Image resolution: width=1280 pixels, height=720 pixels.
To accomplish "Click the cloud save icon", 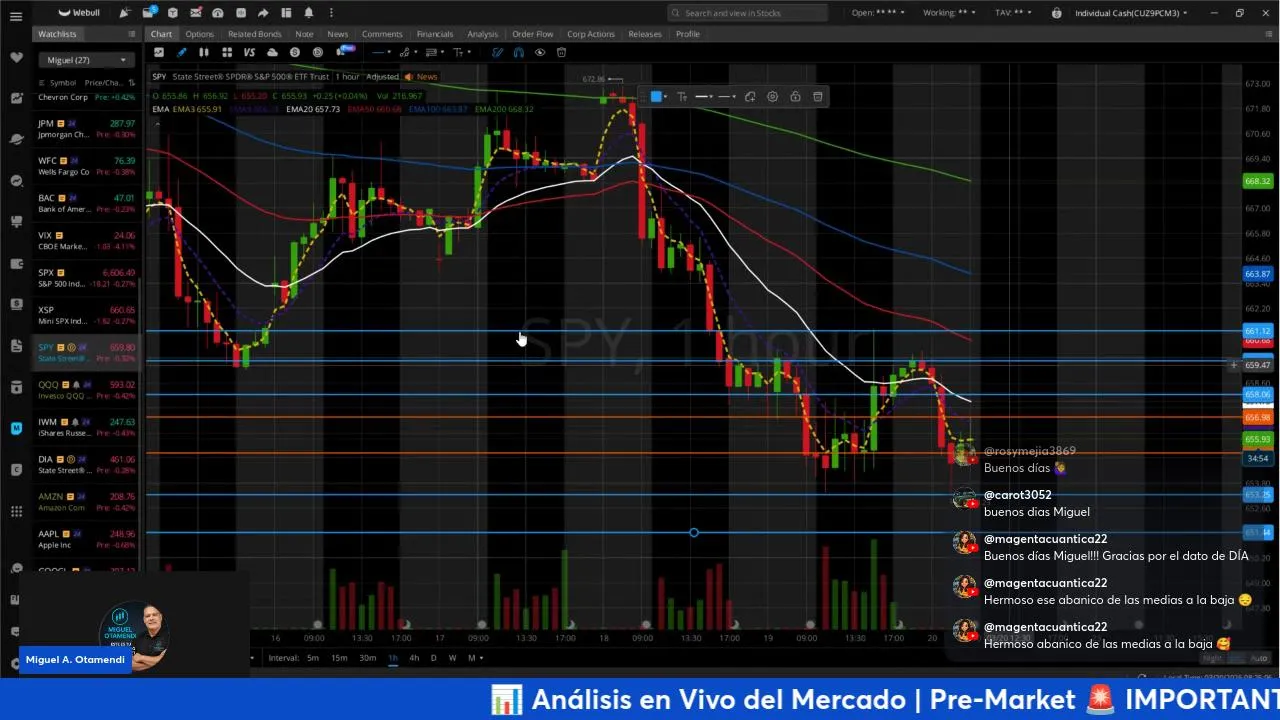I will [x=272, y=52].
